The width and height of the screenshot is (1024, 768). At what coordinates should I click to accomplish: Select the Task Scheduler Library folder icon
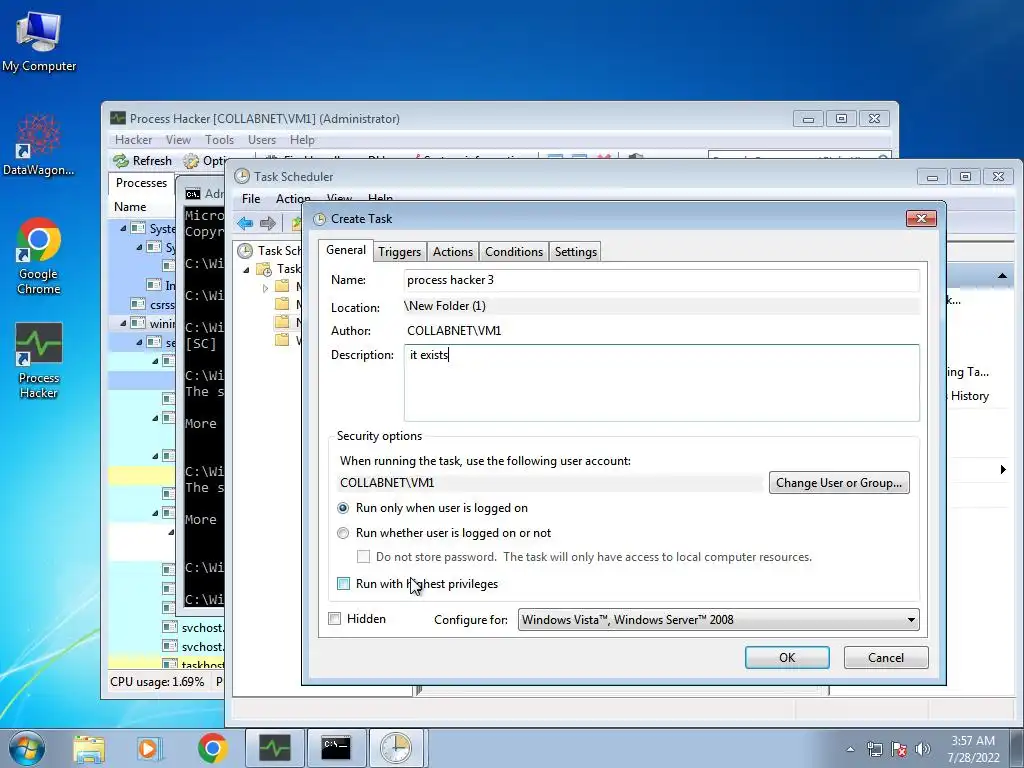(264, 269)
